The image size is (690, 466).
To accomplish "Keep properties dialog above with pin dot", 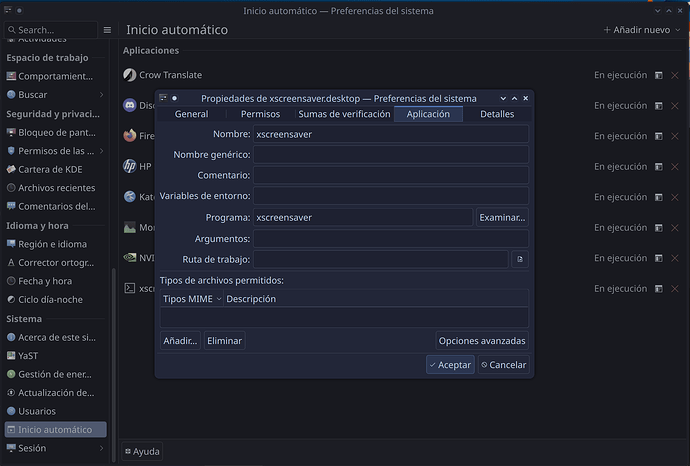I will tap(174, 98).
